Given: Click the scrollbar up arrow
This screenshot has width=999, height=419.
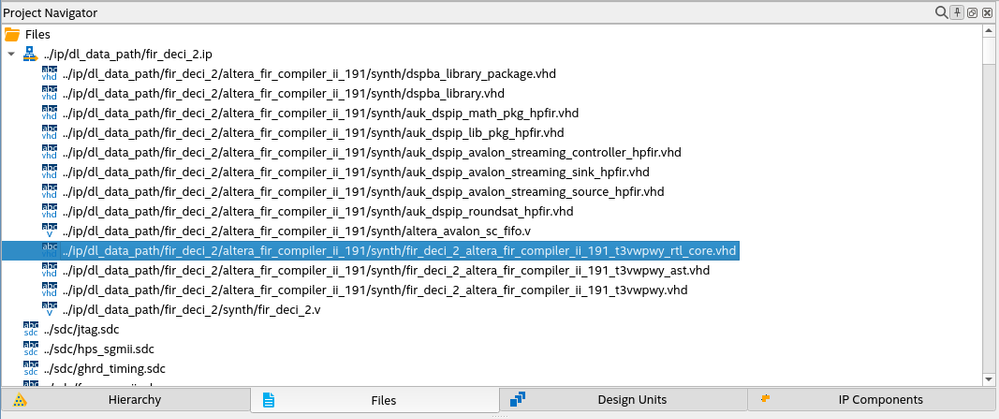Looking at the screenshot, I should point(989,33).
